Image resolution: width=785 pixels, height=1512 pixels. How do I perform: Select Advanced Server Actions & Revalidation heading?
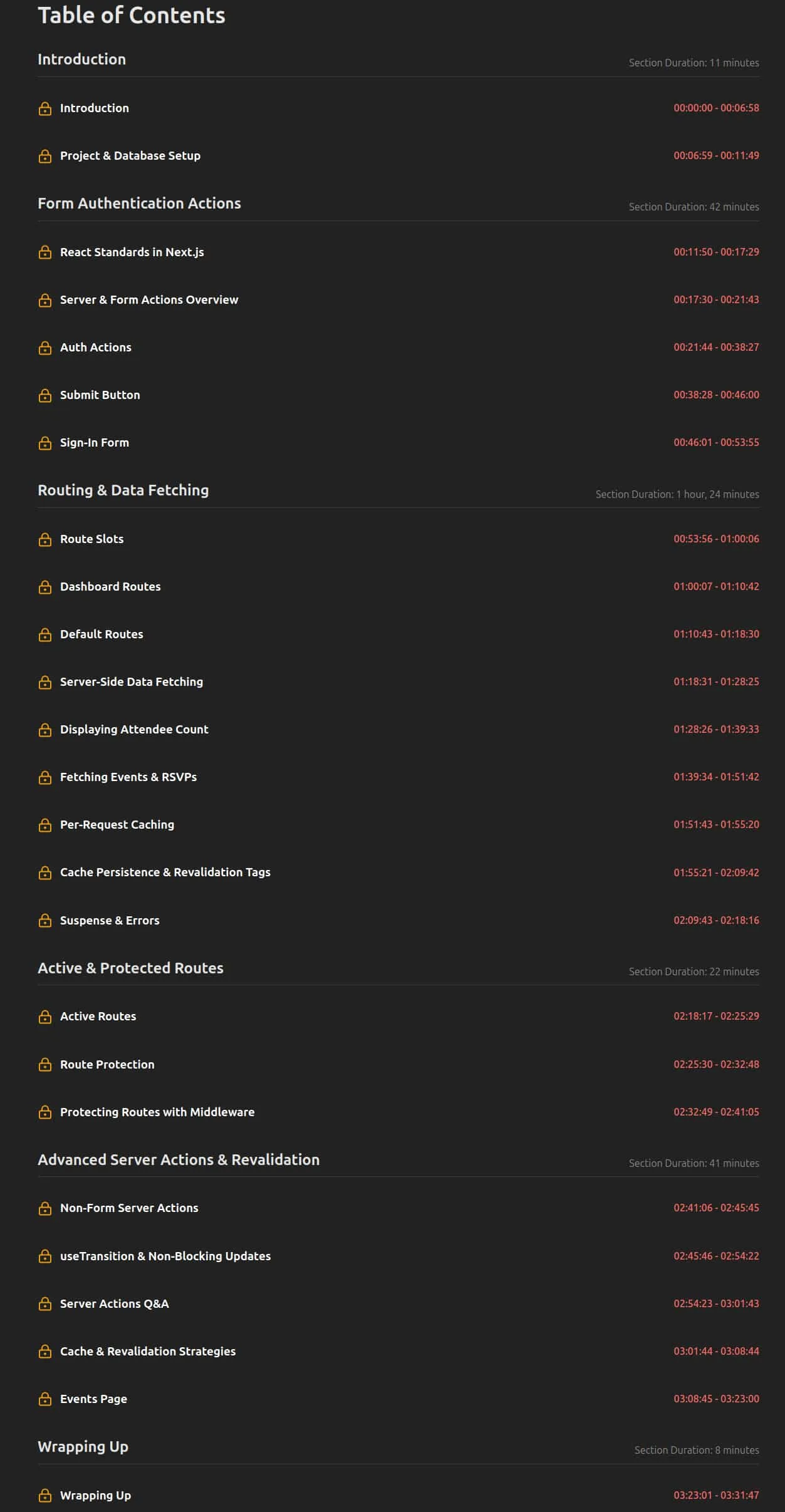179,1159
